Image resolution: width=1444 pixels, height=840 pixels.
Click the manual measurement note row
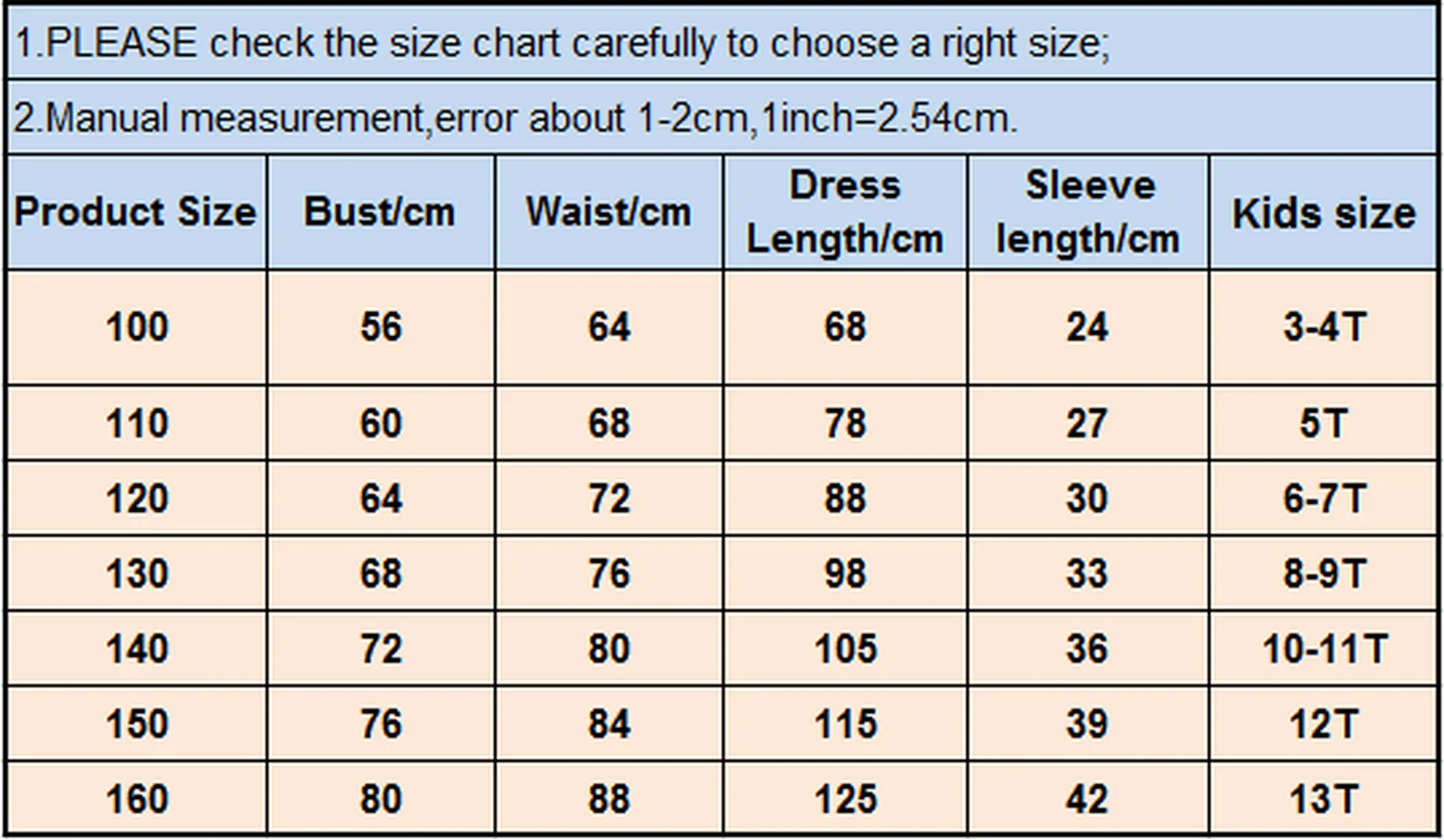click(x=516, y=118)
